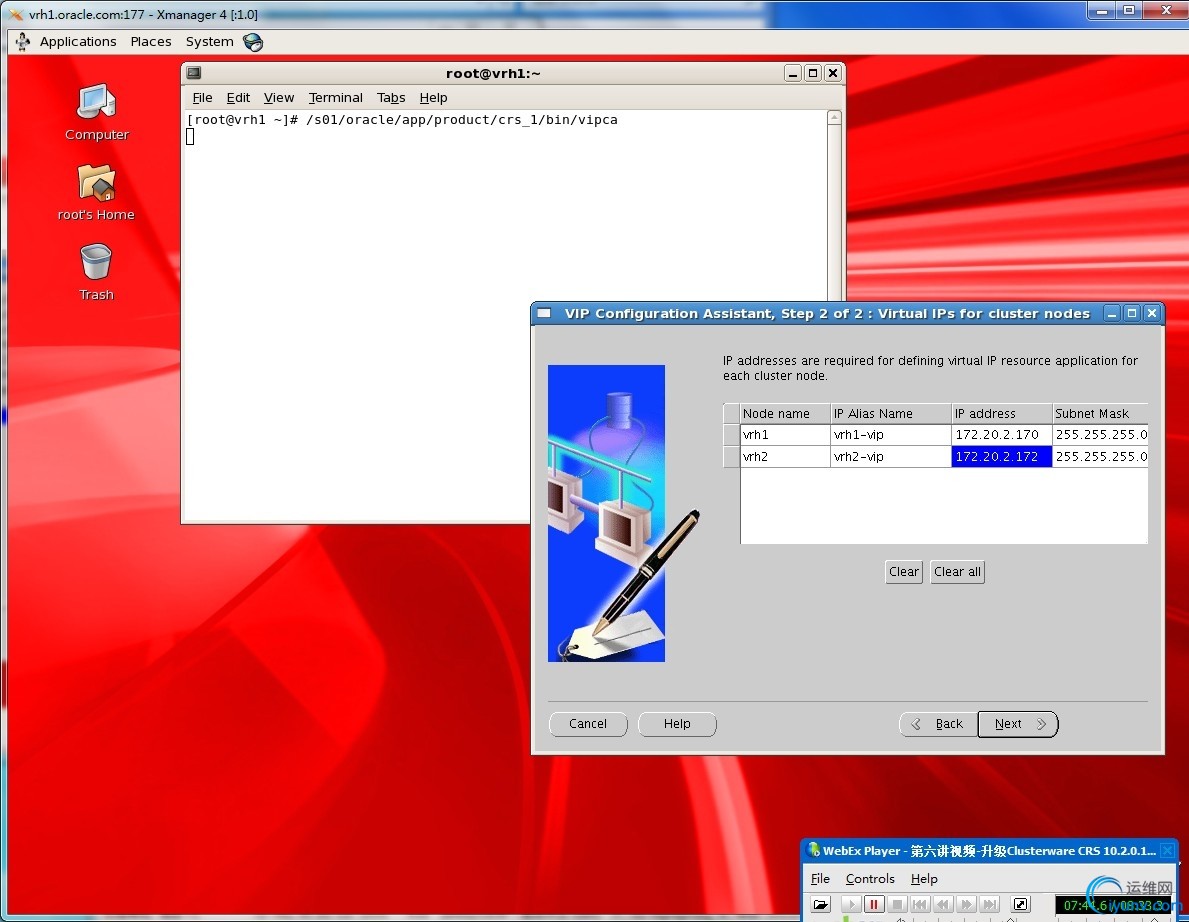Image resolution: width=1189 pixels, height=922 pixels.
Task: Click highlighted IP address 172.20.2.172 cell
Action: click(x=1002, y=456)
